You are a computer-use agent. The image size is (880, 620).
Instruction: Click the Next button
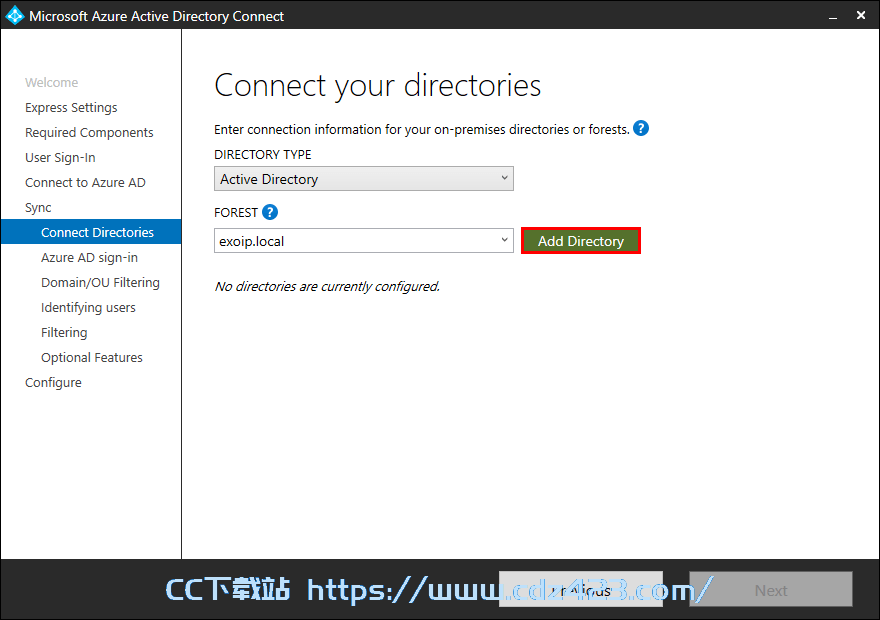[x=771, y=590]
